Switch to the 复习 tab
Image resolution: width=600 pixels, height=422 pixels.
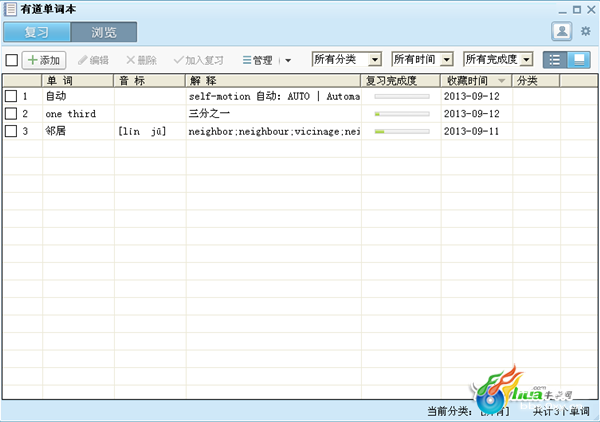click(x=37, y=32)
